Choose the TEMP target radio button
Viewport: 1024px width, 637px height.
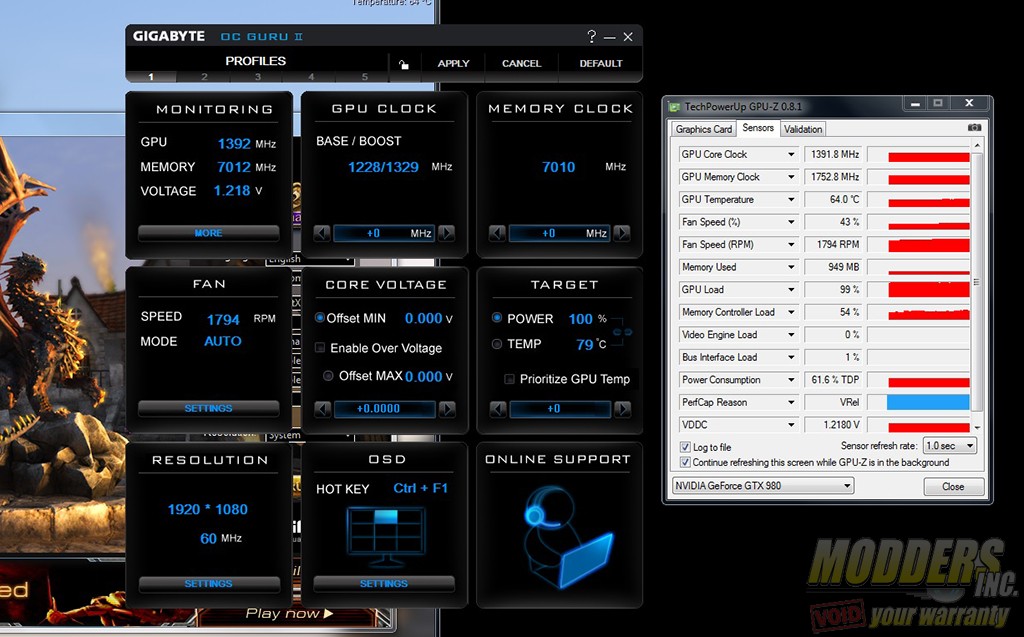click(497, 344)
